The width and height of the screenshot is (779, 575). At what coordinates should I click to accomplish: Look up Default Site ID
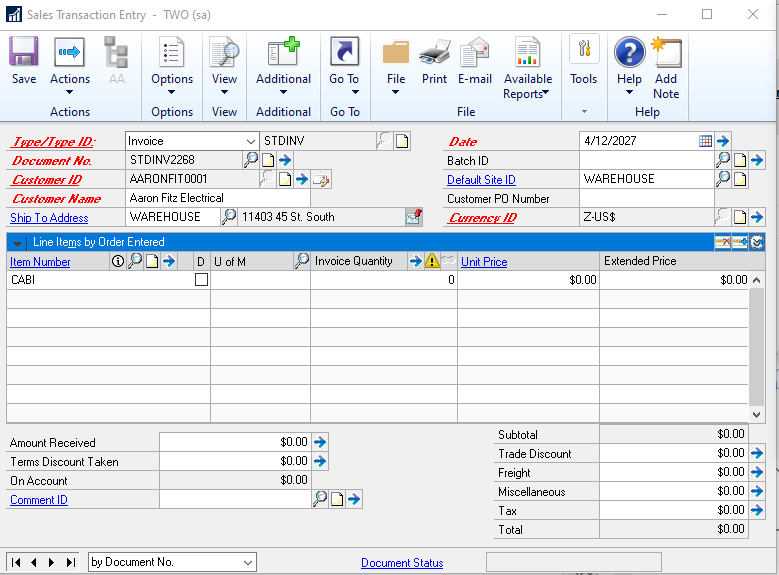click(x=723, y=178)
